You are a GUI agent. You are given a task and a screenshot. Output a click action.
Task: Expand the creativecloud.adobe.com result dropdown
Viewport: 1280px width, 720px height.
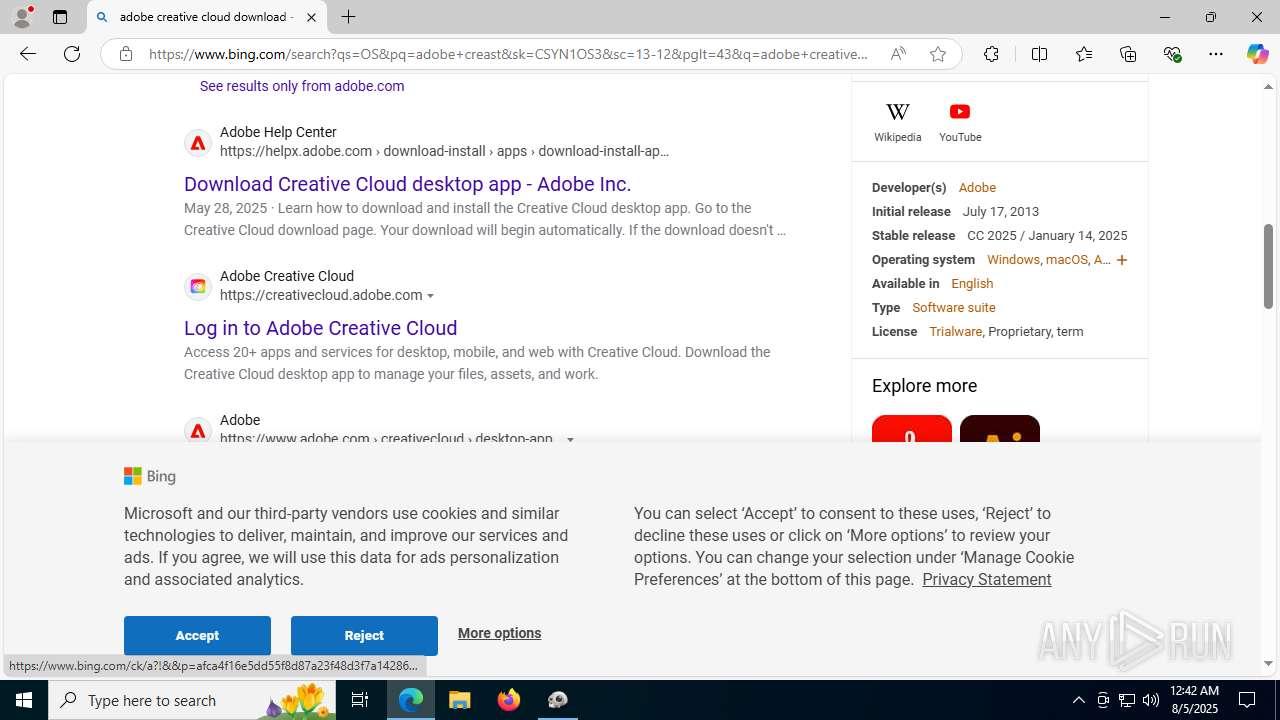tap(431, 296)
